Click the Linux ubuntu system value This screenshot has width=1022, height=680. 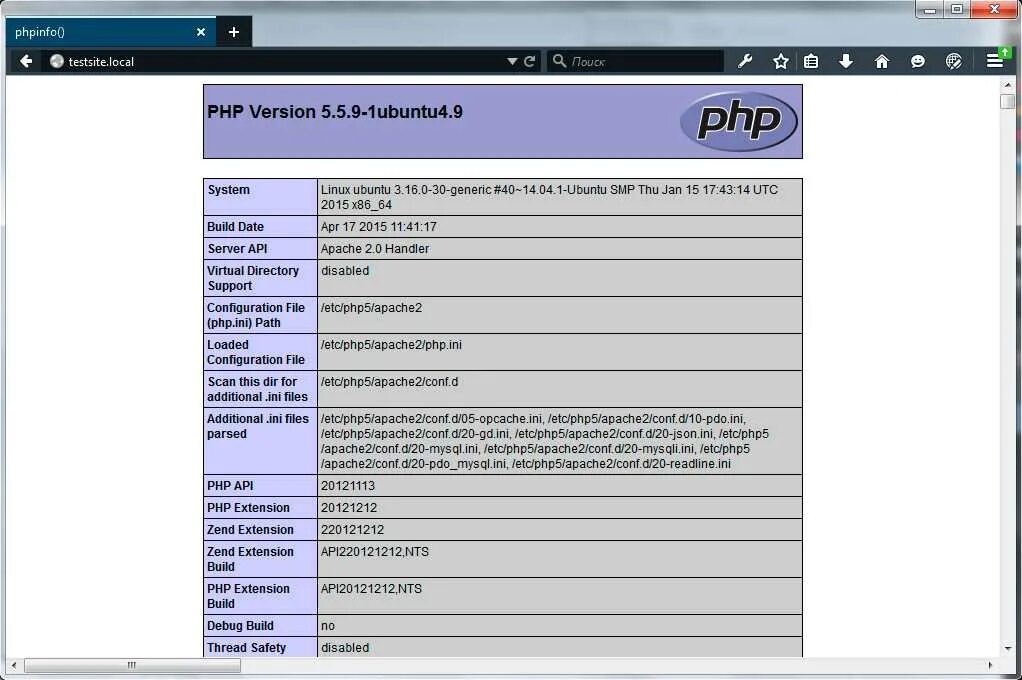(x=549, y=197)
